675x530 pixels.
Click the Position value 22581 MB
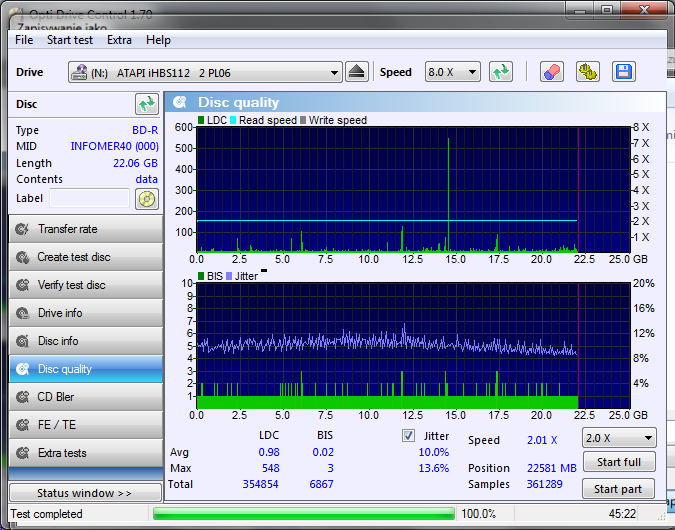pyautogui.click(x=551, y=468)
